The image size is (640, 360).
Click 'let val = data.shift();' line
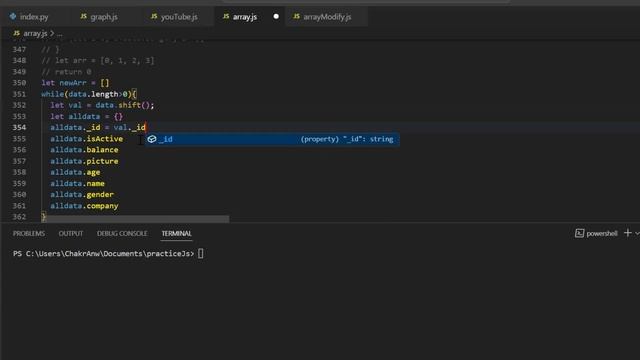click(102, 105)
